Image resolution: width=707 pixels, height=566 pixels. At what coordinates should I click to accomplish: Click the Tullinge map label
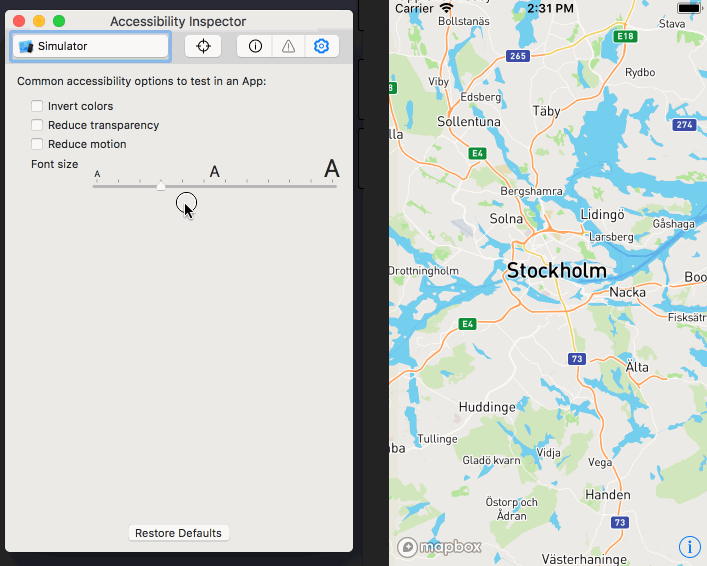pyautogui.click(x=437, y=439)
